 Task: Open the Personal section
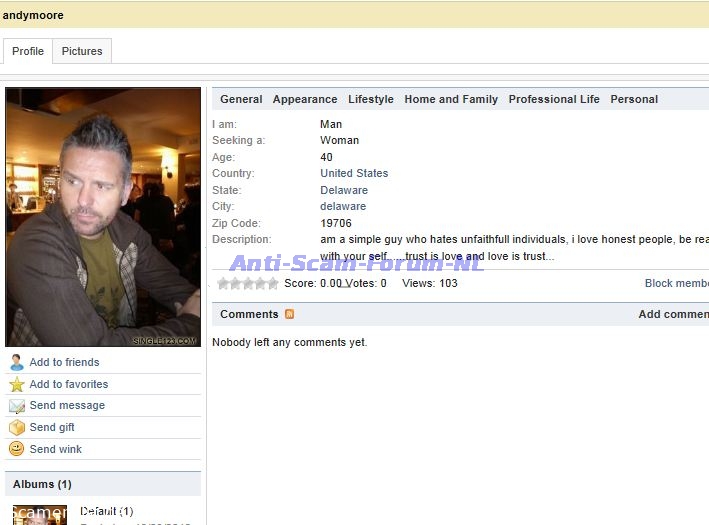click(x=634, y=99)
